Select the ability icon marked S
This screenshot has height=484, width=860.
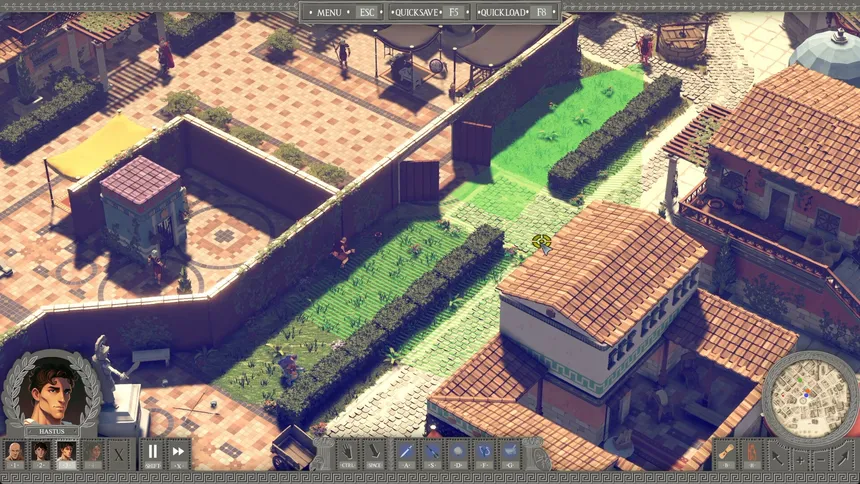pos(432,454)
